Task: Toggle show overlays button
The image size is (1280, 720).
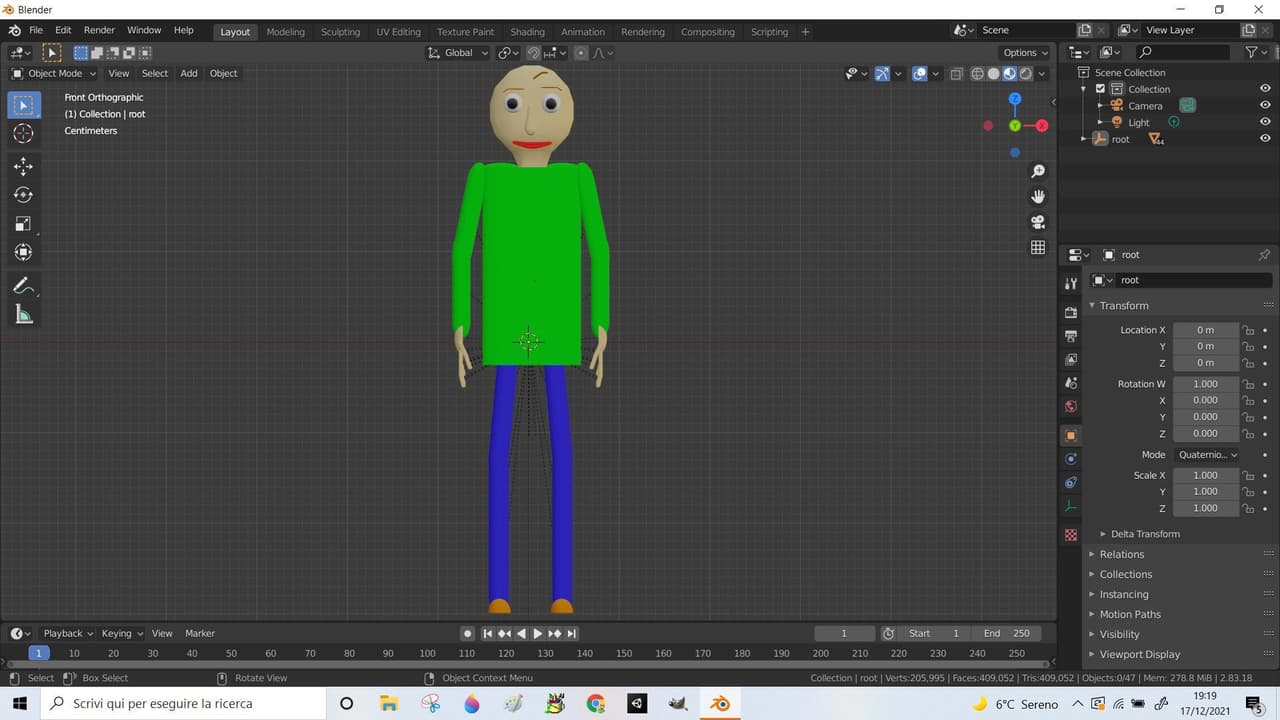Action: coord(920,73)
